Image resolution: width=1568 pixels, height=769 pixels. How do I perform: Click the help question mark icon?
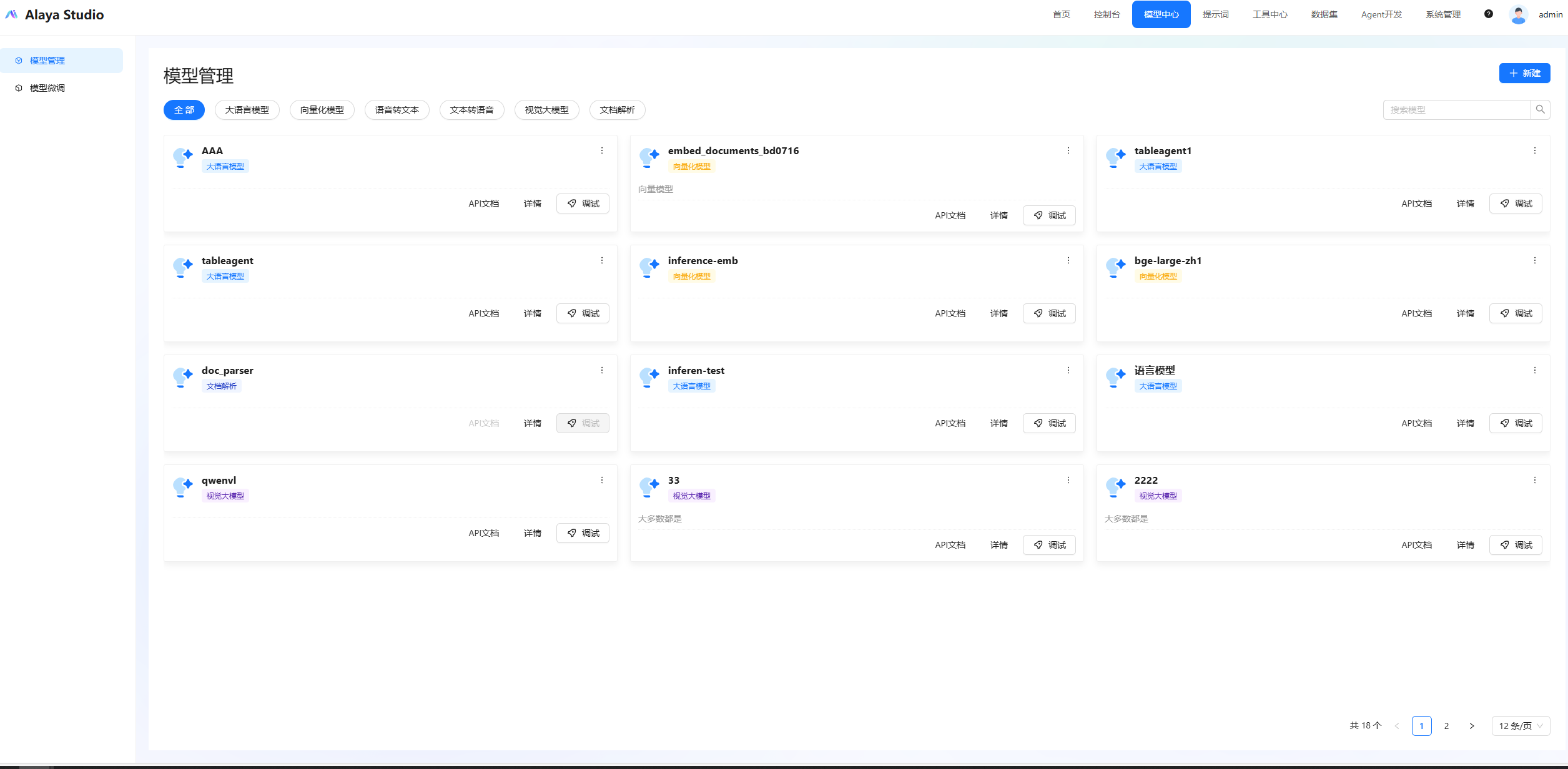(x=1489, y=14)
